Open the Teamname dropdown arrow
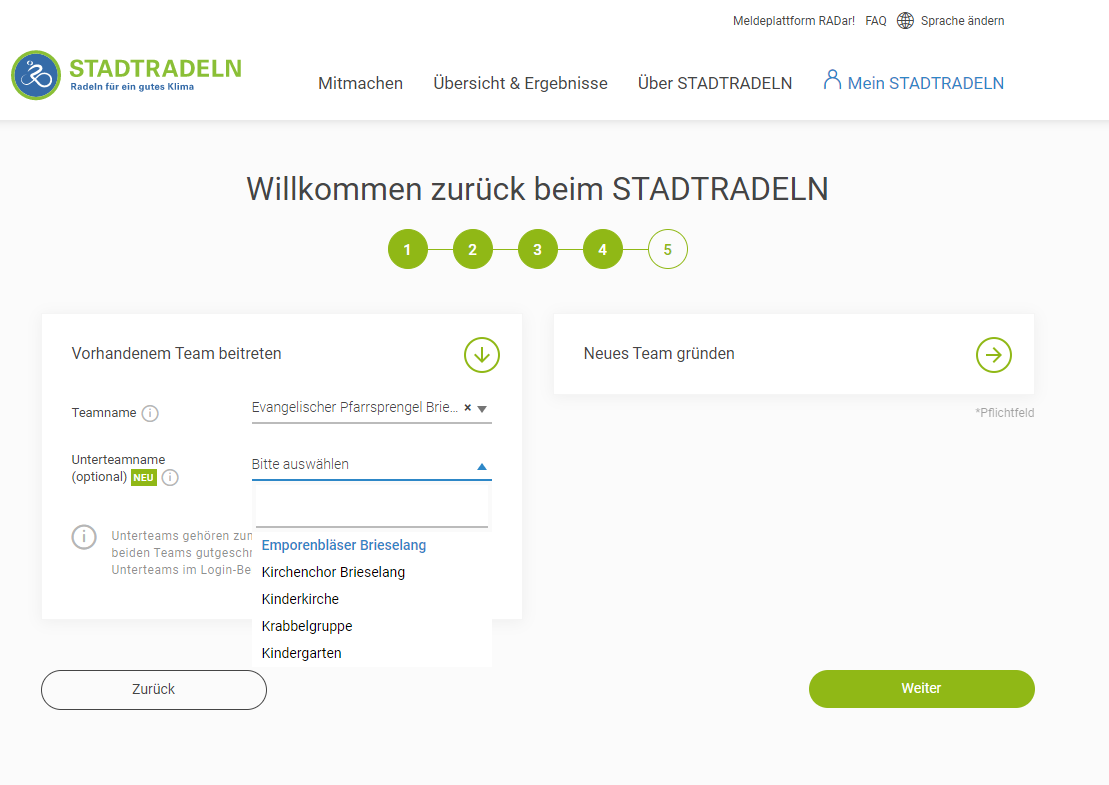This screenshot has height=785, width=1109. coord(482,409)
